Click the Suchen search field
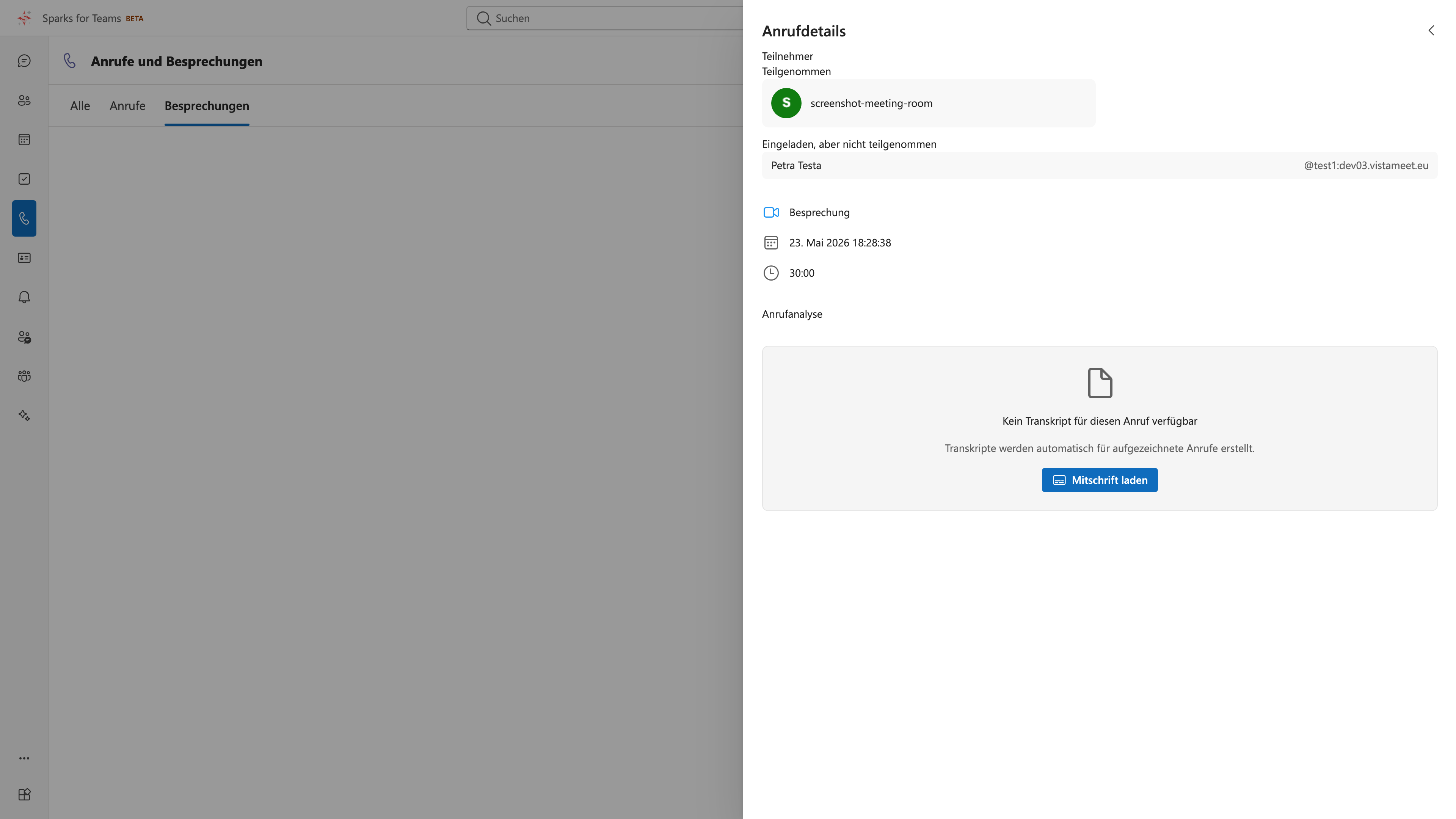 (605, 18)
